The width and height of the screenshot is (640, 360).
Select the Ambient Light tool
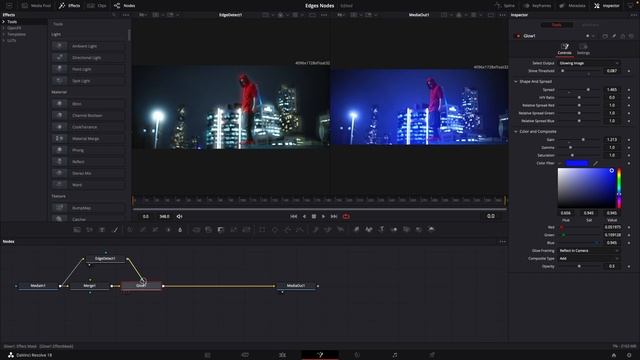pos(88,46)
